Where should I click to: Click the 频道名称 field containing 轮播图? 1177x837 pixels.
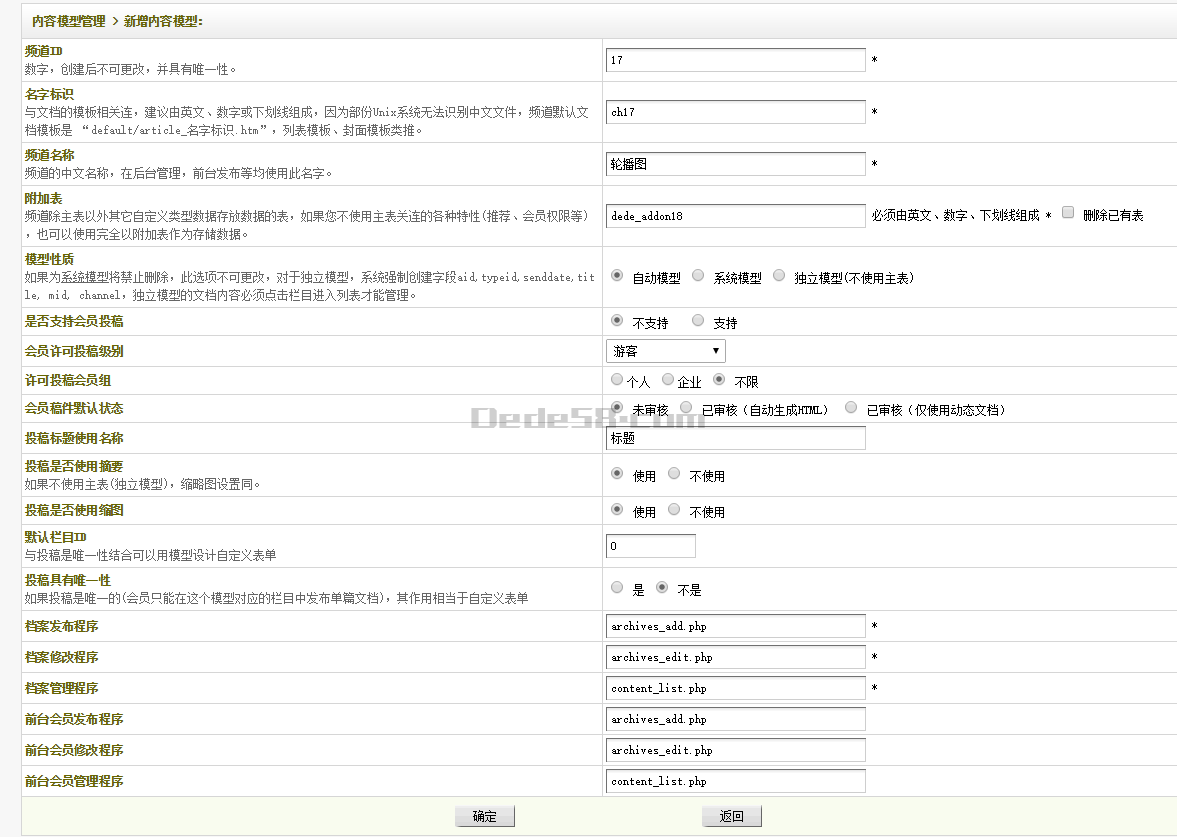(735, 164)
